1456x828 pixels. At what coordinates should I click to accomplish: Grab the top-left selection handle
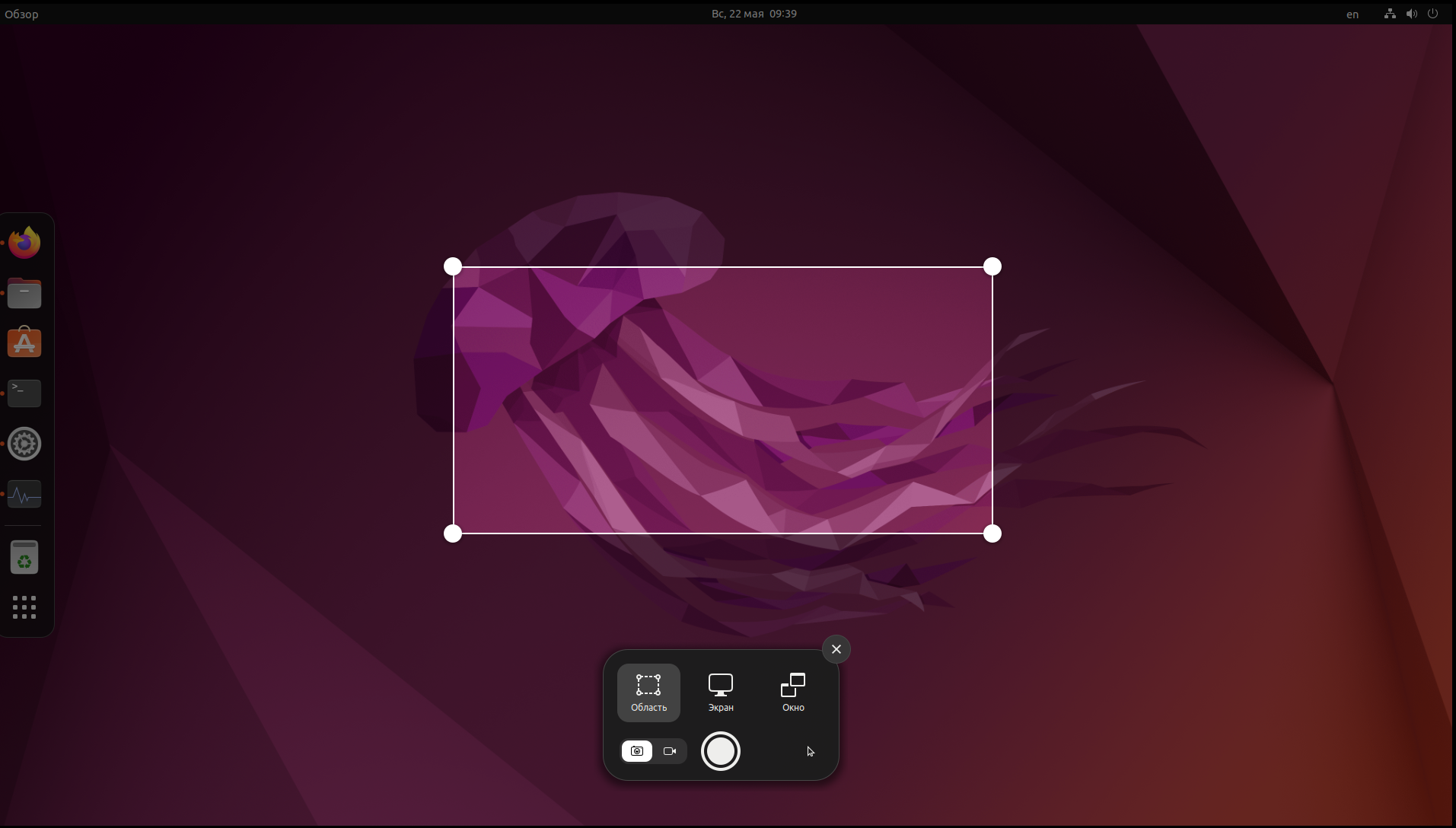453,266
